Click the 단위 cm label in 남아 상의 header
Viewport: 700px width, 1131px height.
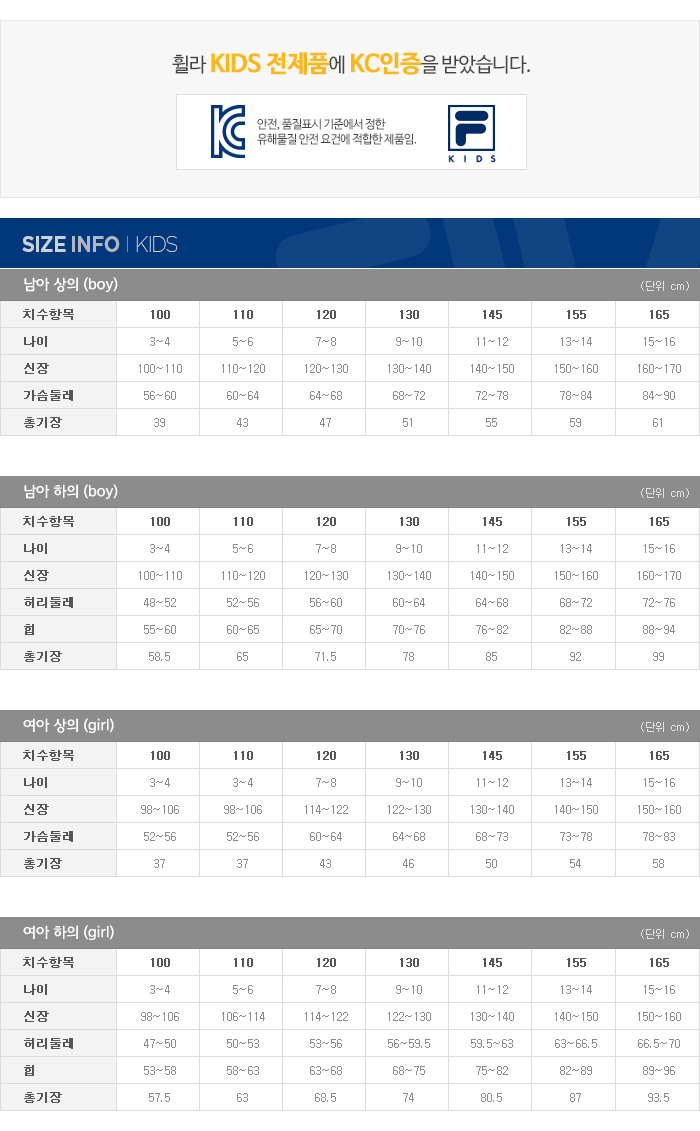(665, 286)
